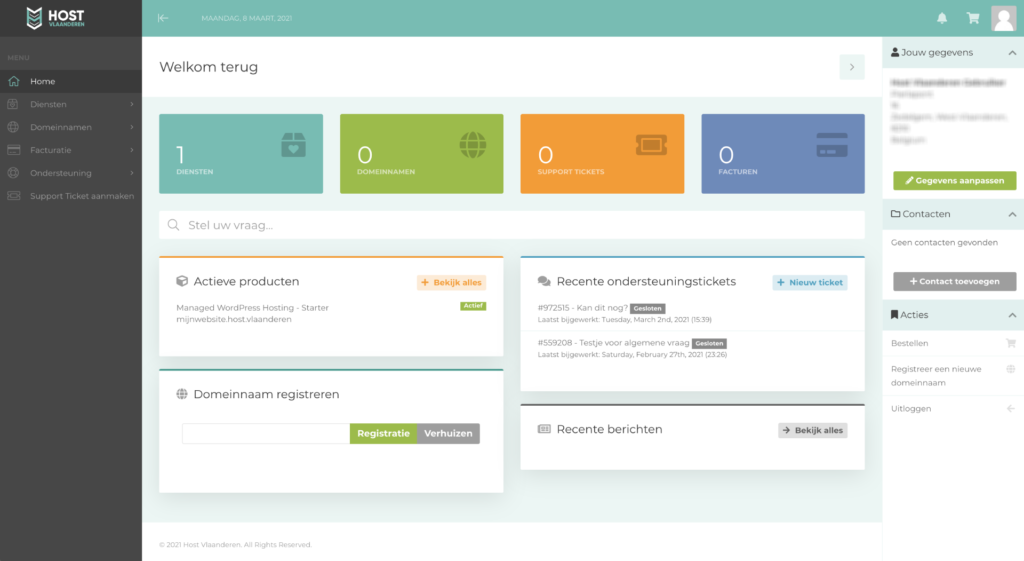
Task: Select Home in the sidebar menu
Action: pos(43,81)
